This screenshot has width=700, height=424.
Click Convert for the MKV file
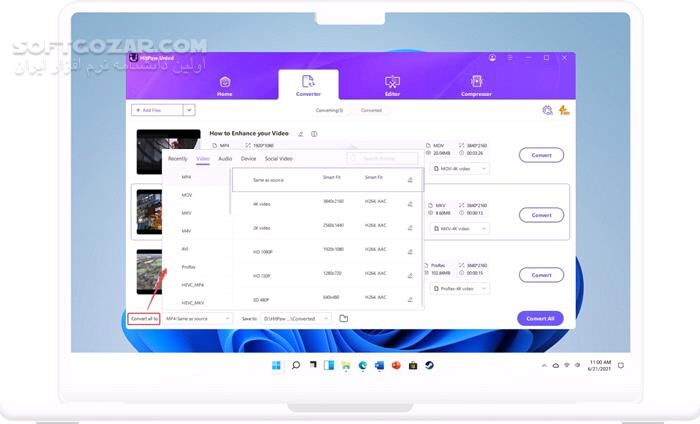coord(541,215)
